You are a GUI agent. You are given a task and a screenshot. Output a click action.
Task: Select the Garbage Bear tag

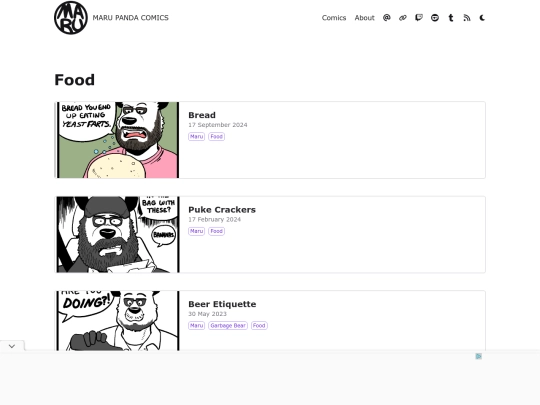coord(228,325)
